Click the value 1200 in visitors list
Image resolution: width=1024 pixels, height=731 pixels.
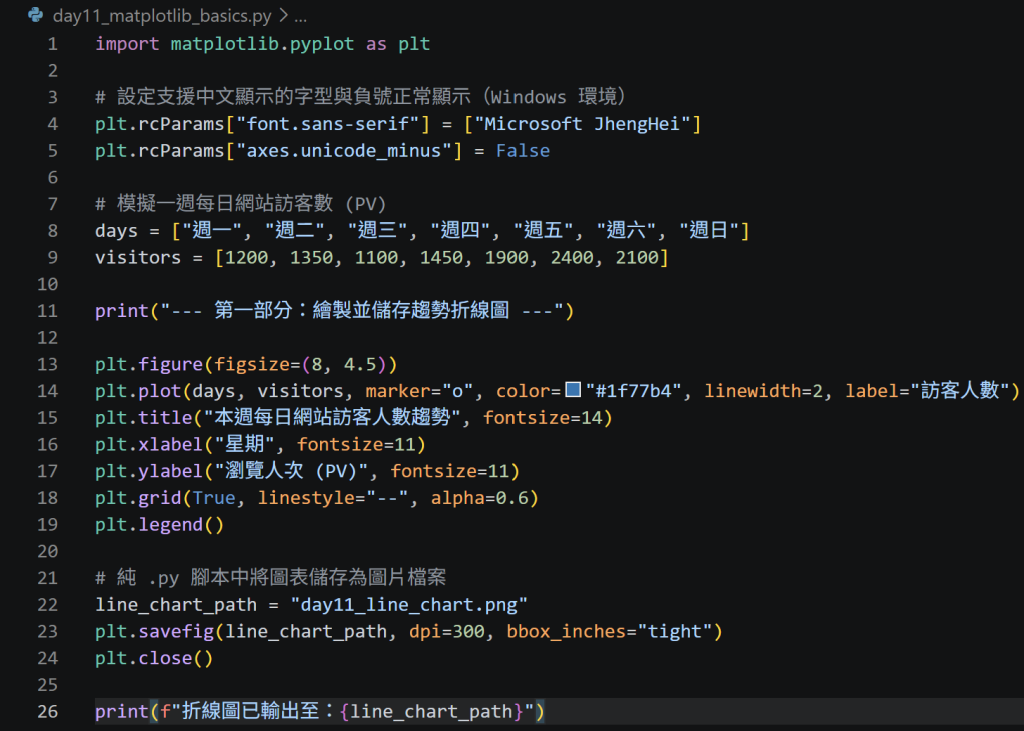247,257
